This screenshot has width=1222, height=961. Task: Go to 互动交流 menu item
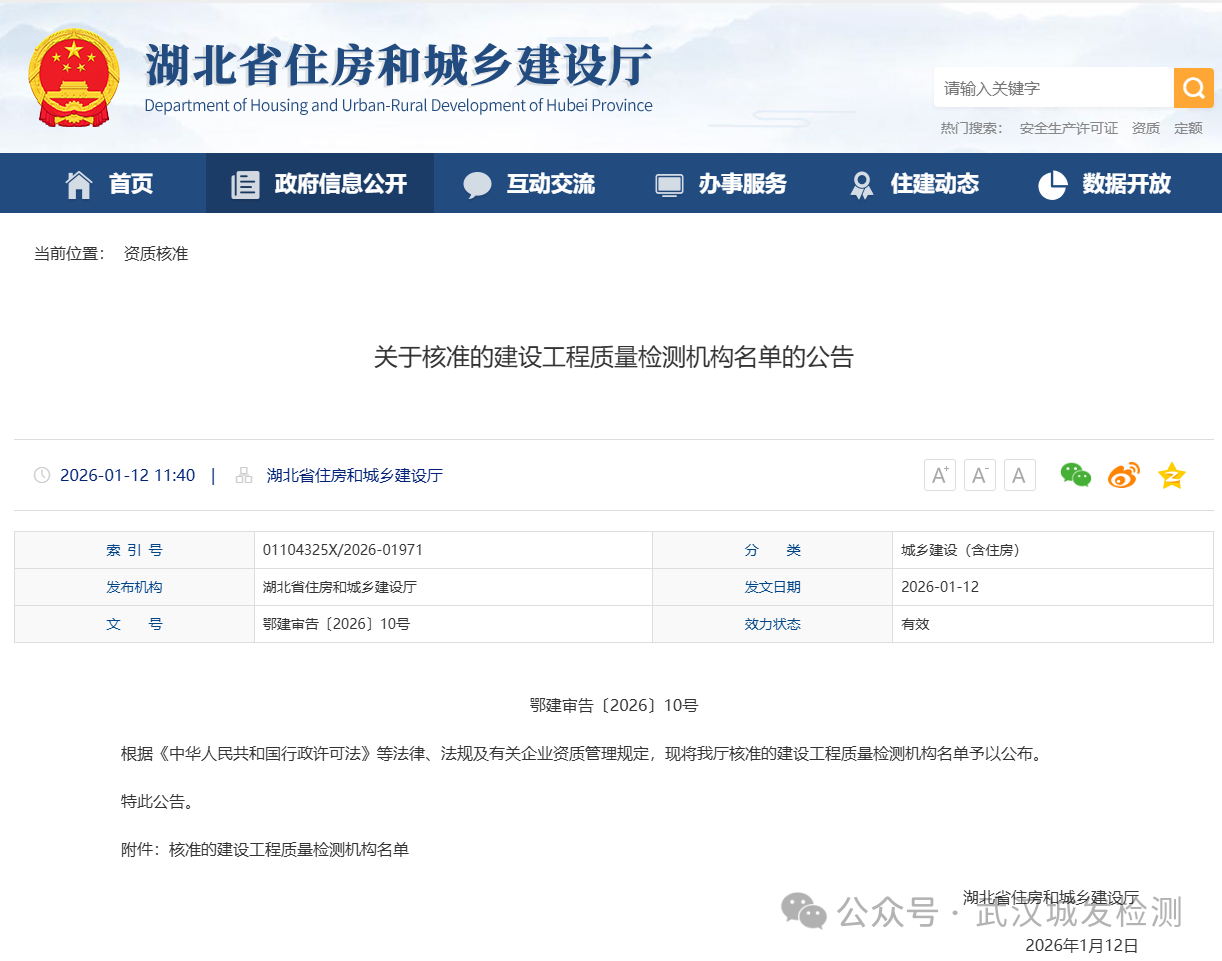coord(530,184)
